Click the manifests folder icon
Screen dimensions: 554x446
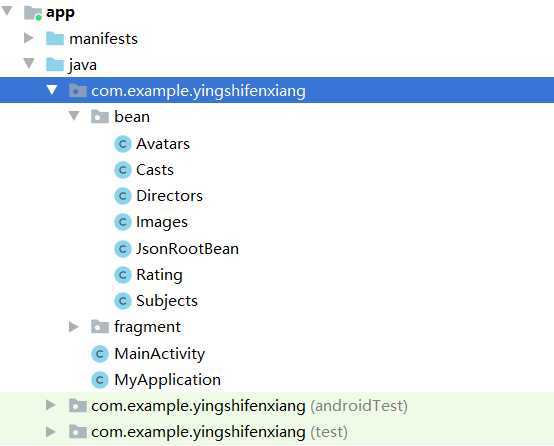click(x=55, y=39)
